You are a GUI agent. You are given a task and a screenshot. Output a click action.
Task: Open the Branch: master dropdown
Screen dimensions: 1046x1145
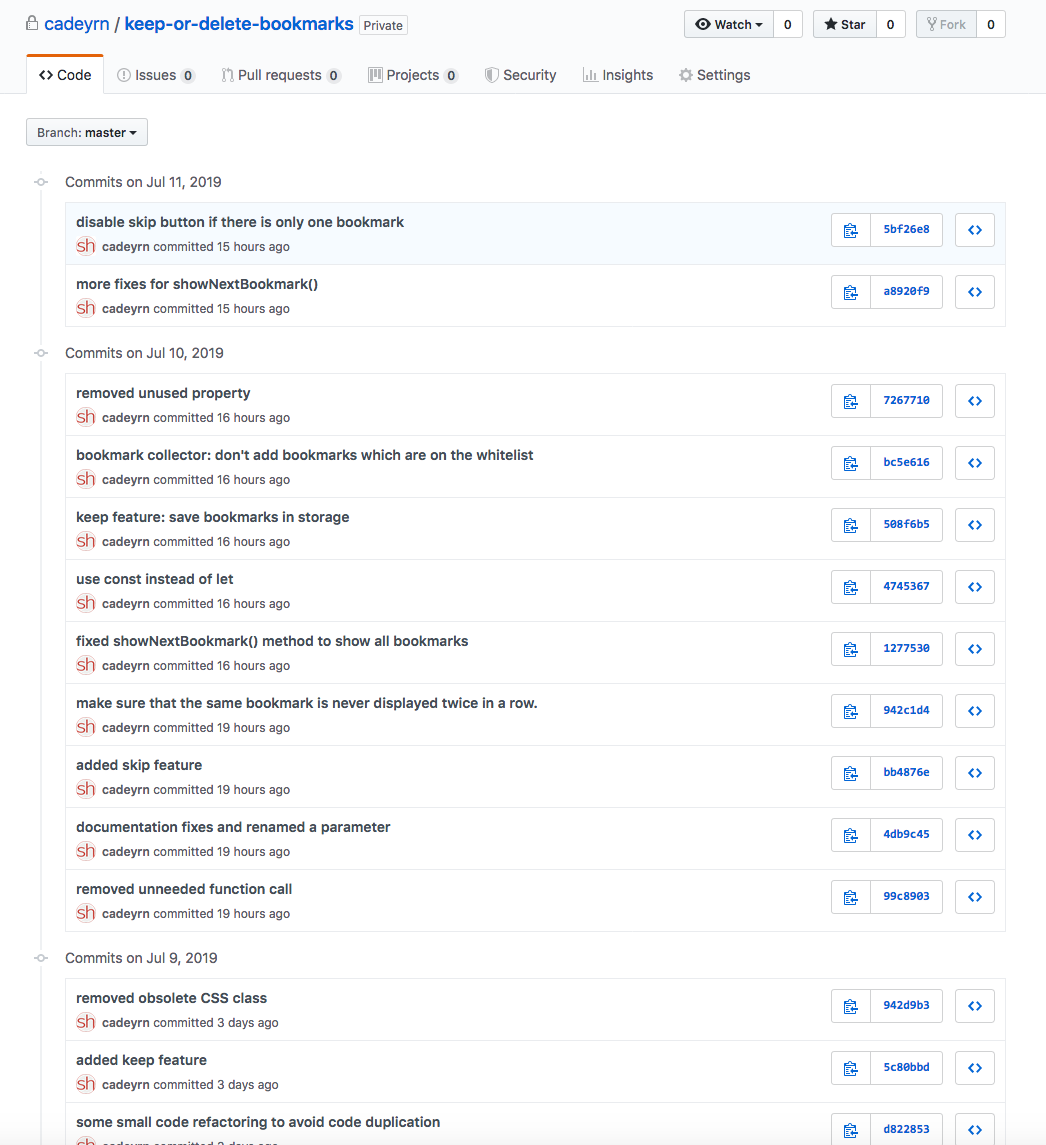coord(87,132)
